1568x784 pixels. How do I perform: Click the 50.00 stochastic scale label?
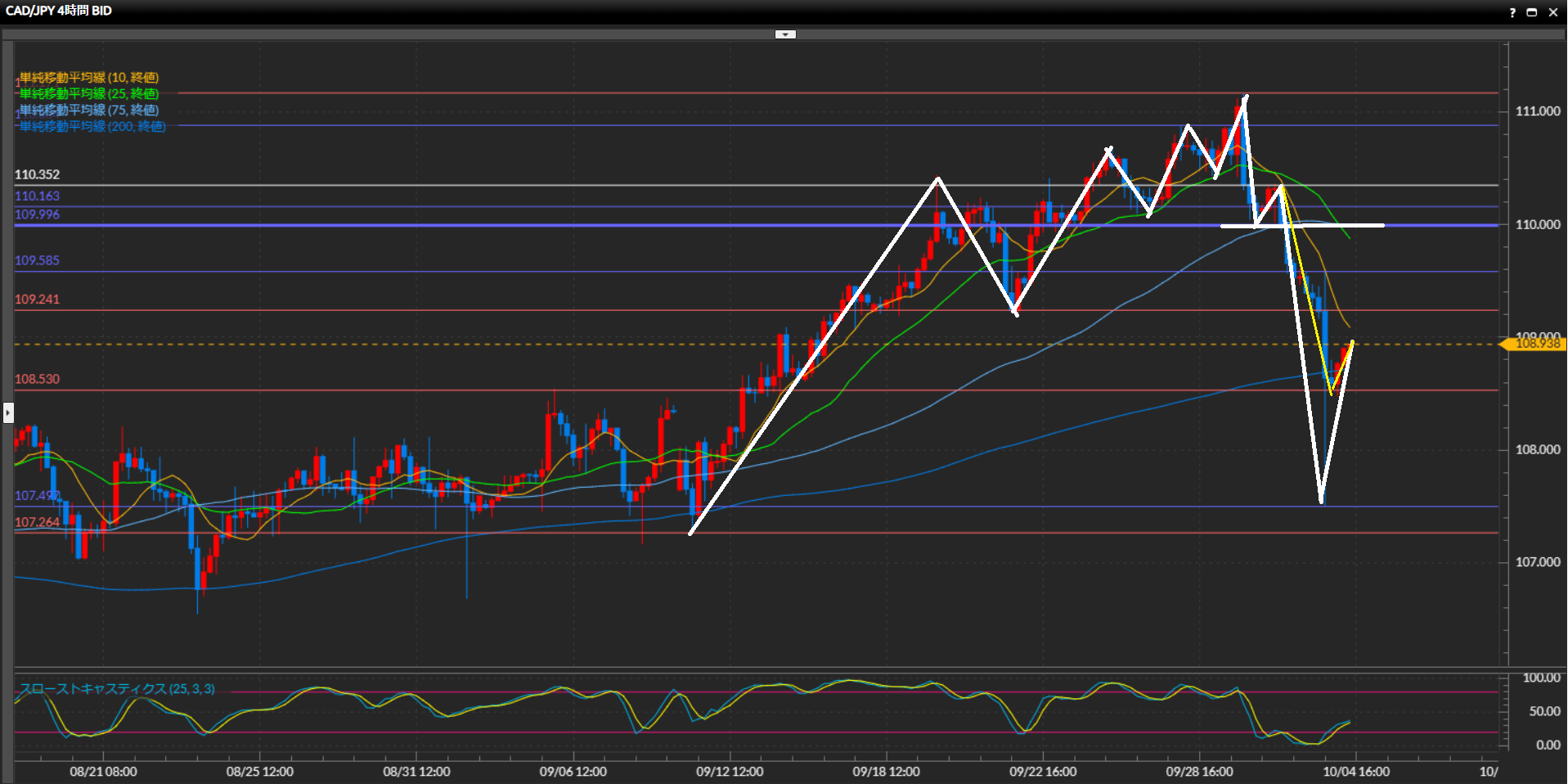[x=1544, y=711]
